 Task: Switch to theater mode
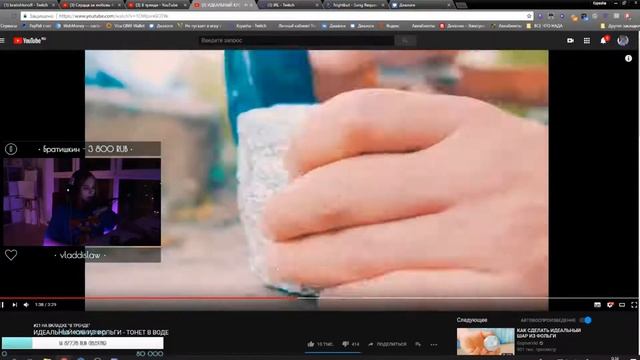(x=622, y=304)
